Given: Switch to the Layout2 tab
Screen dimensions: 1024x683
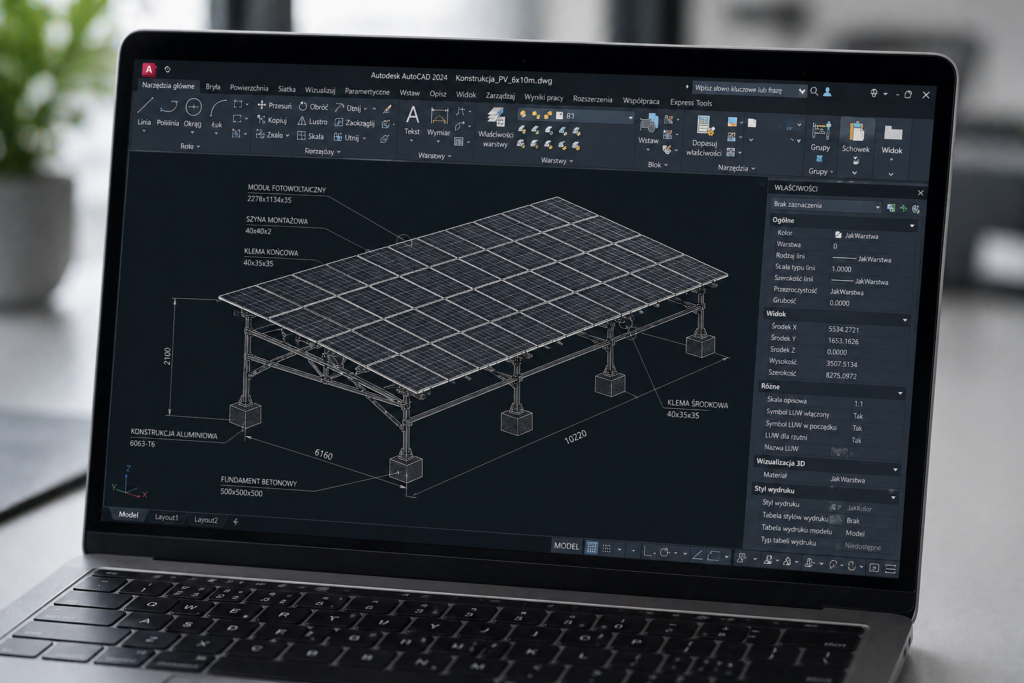Looking at the screenshot, I should pos(206,520).
